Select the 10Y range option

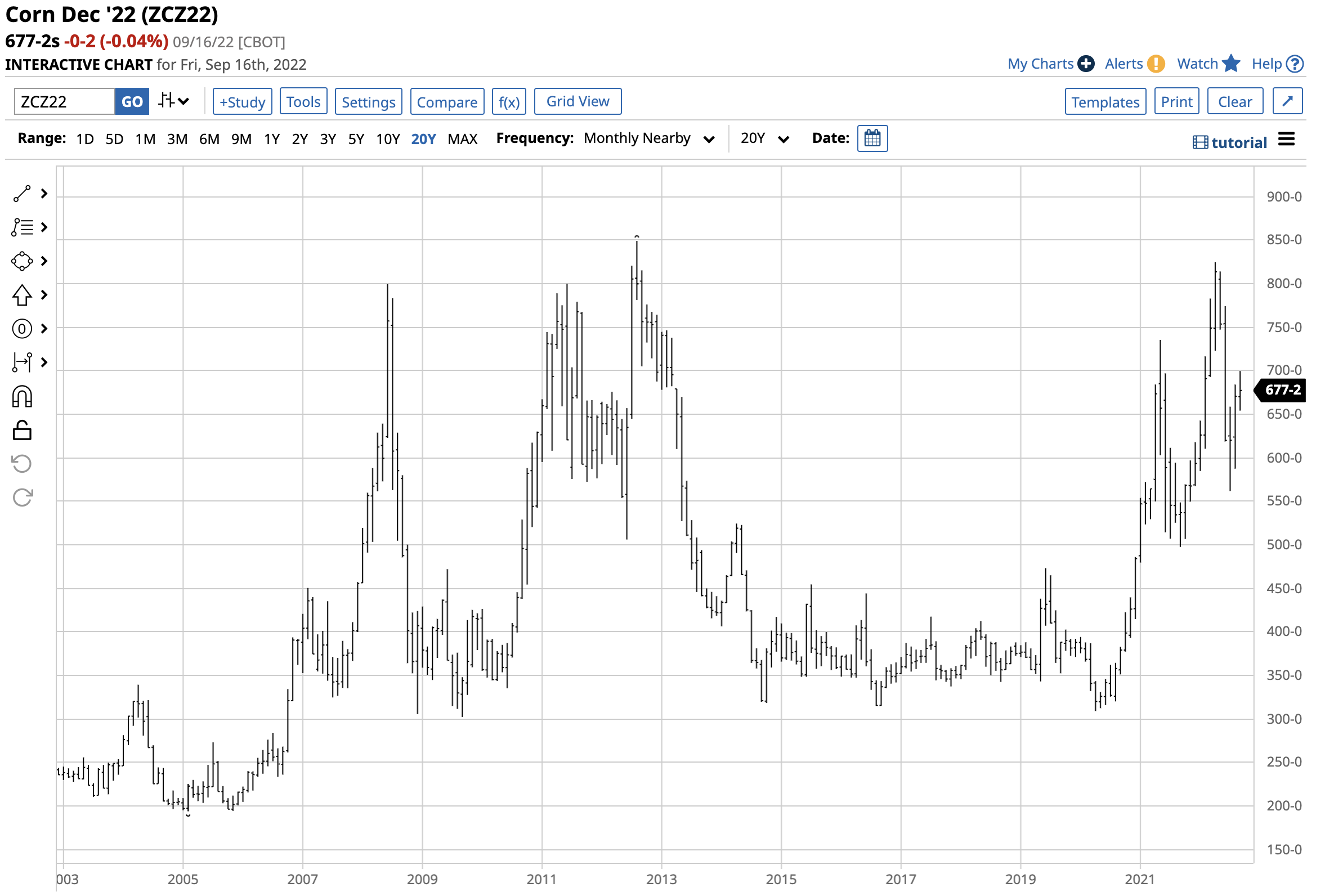tap(388, 139)
